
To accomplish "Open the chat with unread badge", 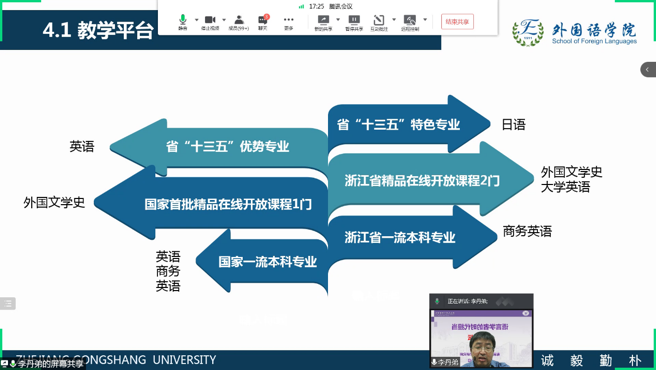I will [263, 22].
